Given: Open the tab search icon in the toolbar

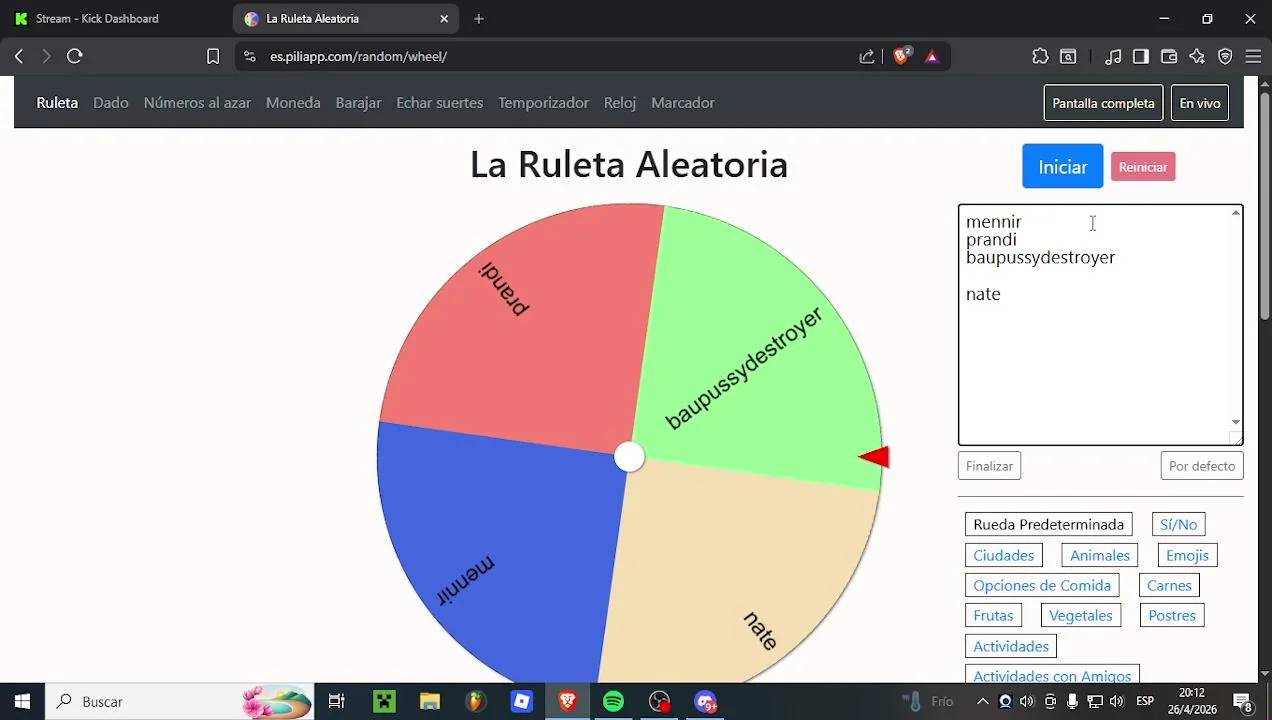Looking at the screenshot, I should (x=1068, y=57).
